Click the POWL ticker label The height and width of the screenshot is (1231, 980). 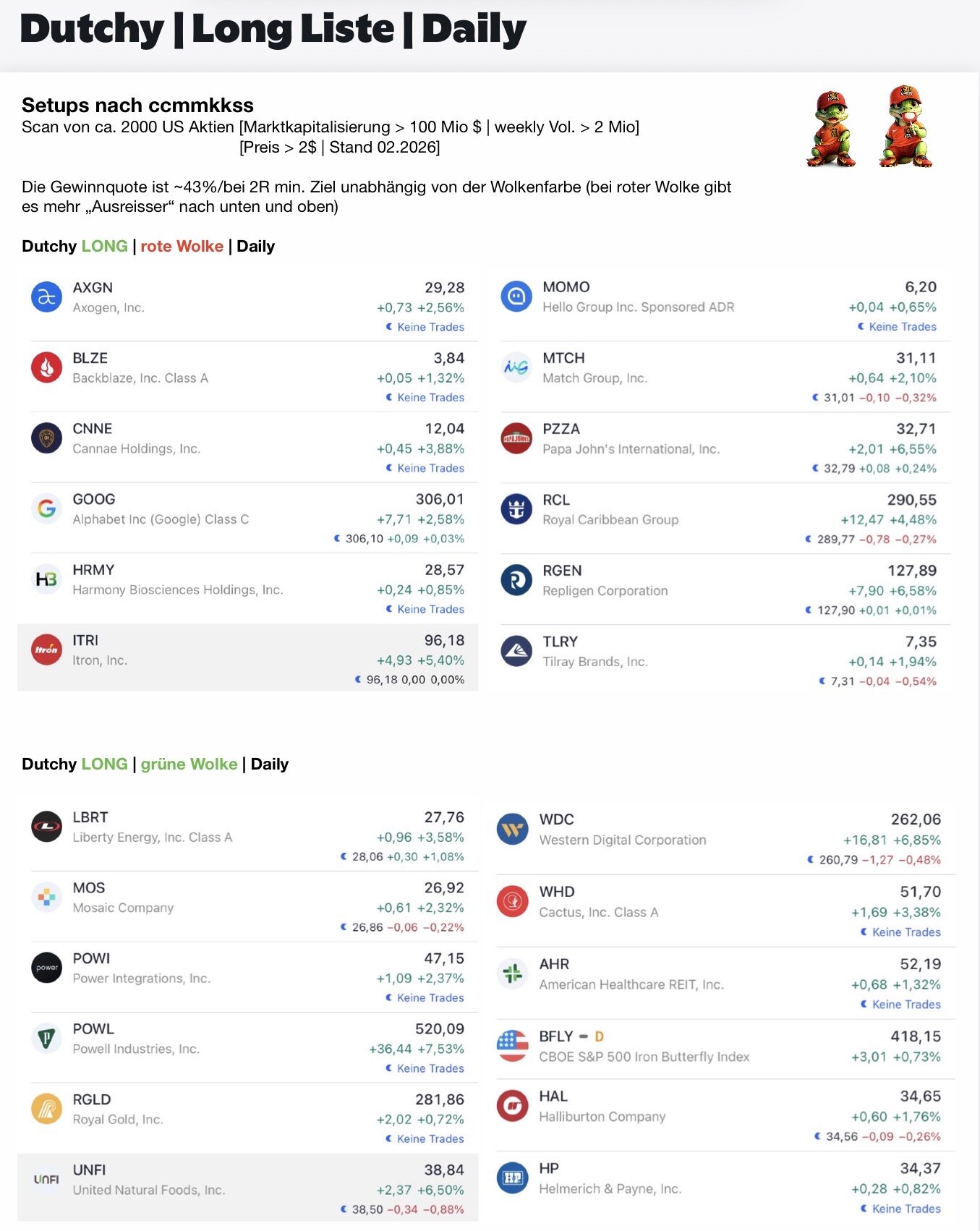[x=93, y=1028]
